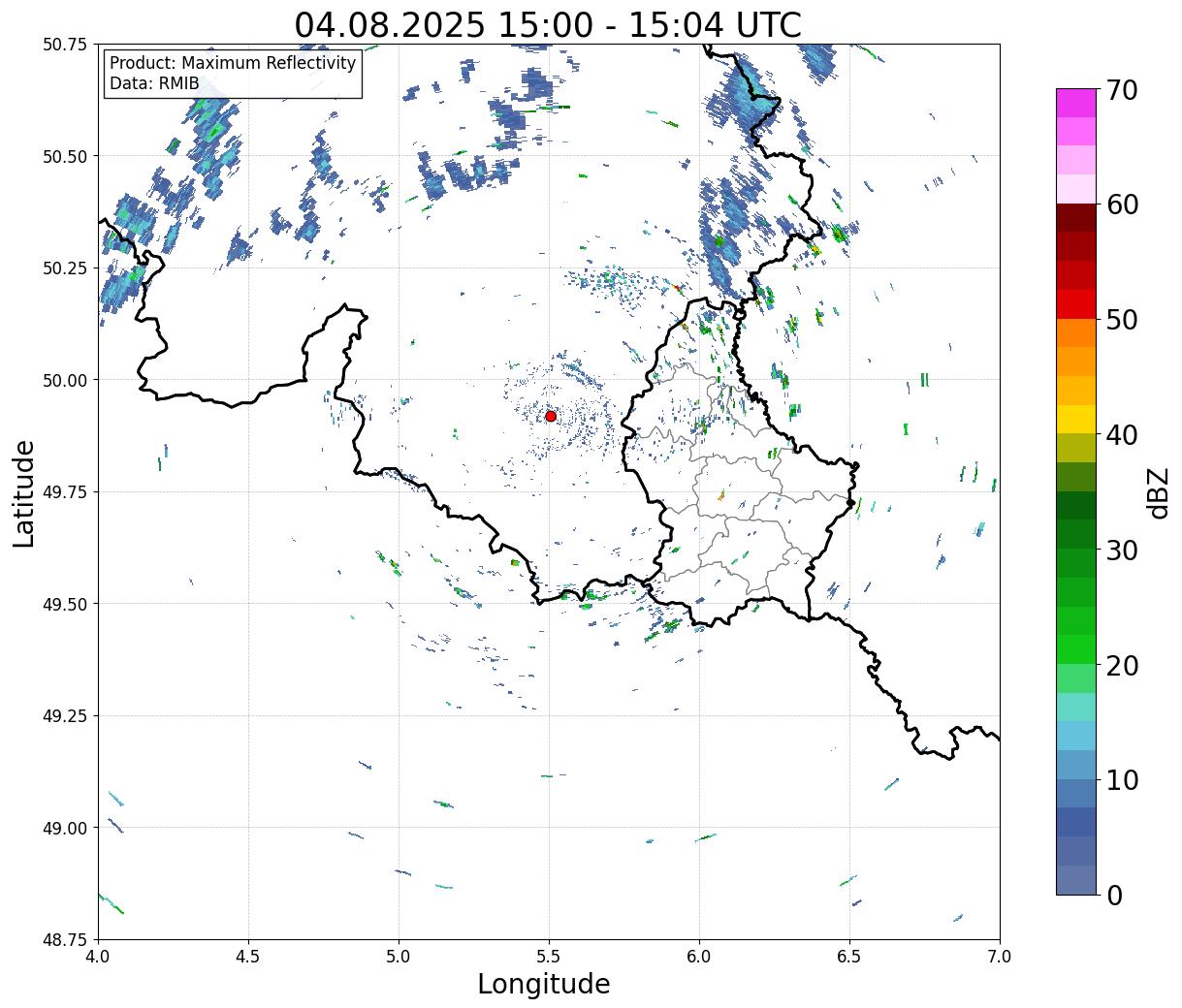Click the 0 colorbar tick label
The width and height of the screenshot is (1182, 1008).
[x=1114, y=896]
